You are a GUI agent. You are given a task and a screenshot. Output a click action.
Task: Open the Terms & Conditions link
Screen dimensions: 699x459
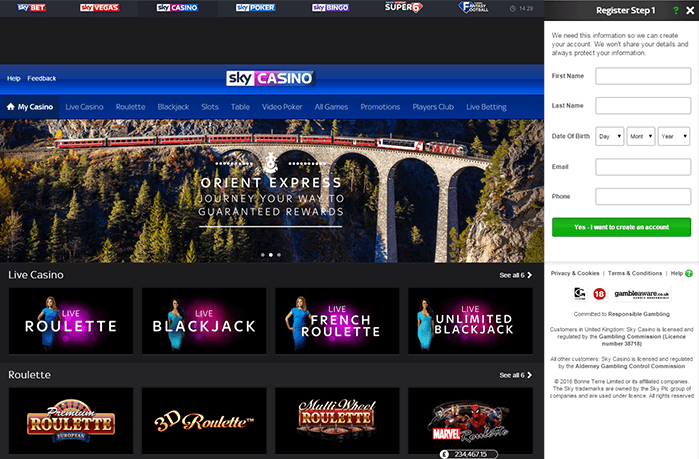635,273
